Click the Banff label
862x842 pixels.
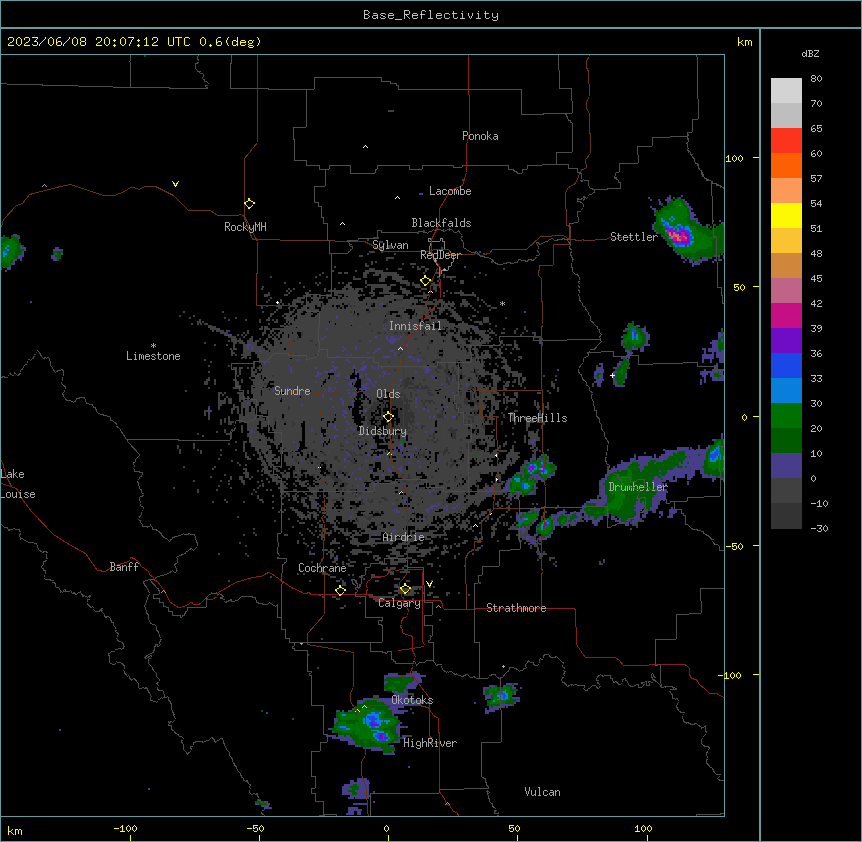(x=124, y=567)
